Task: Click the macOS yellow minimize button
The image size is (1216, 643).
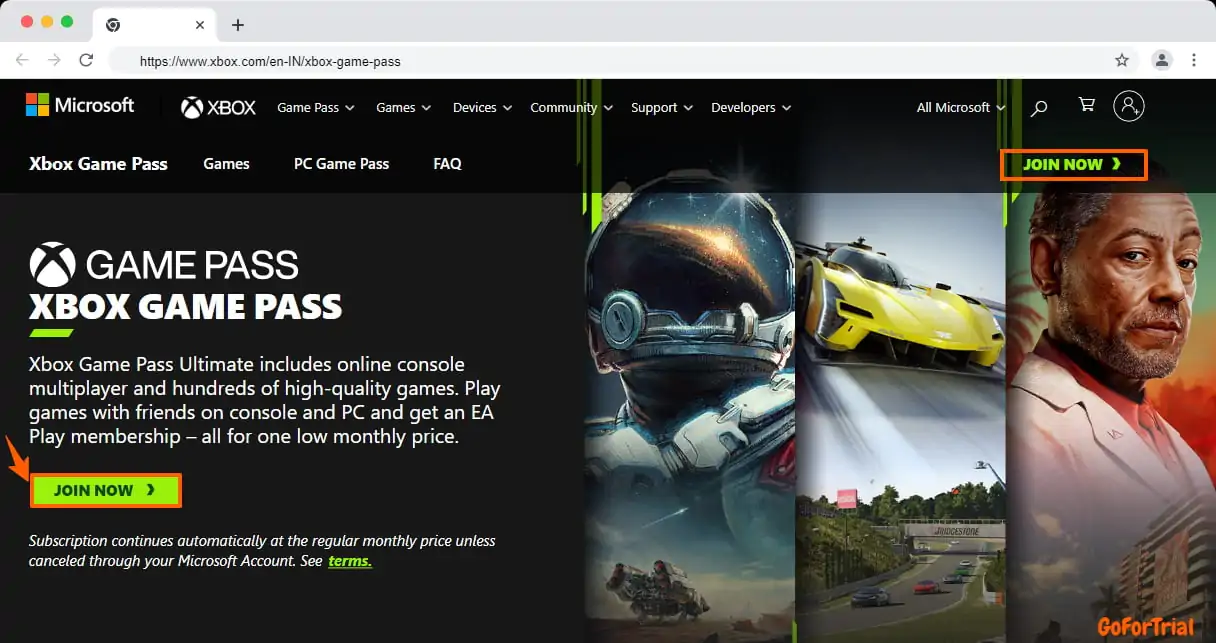Action: (x=46, y=21)
